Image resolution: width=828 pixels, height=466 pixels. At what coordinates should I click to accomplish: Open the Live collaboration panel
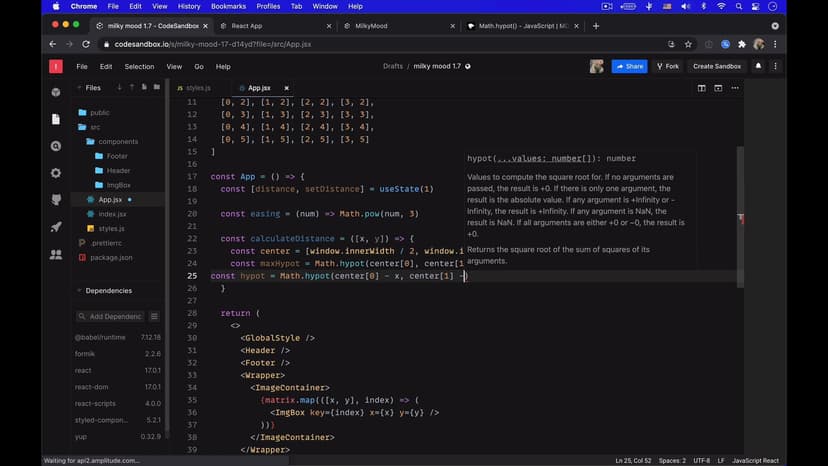tap(56, 254)
